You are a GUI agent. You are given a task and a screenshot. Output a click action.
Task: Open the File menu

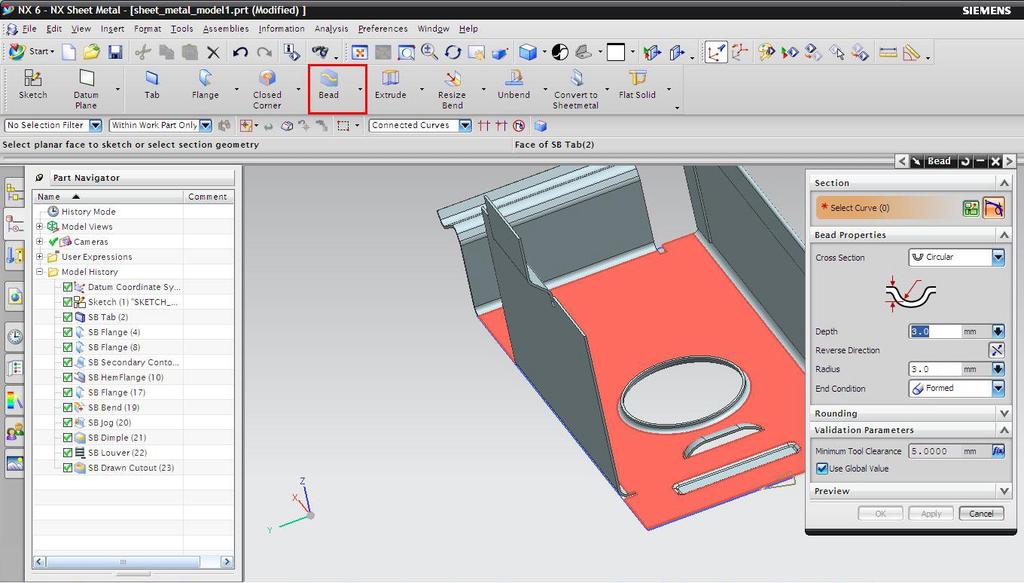[x=29, y=29]
